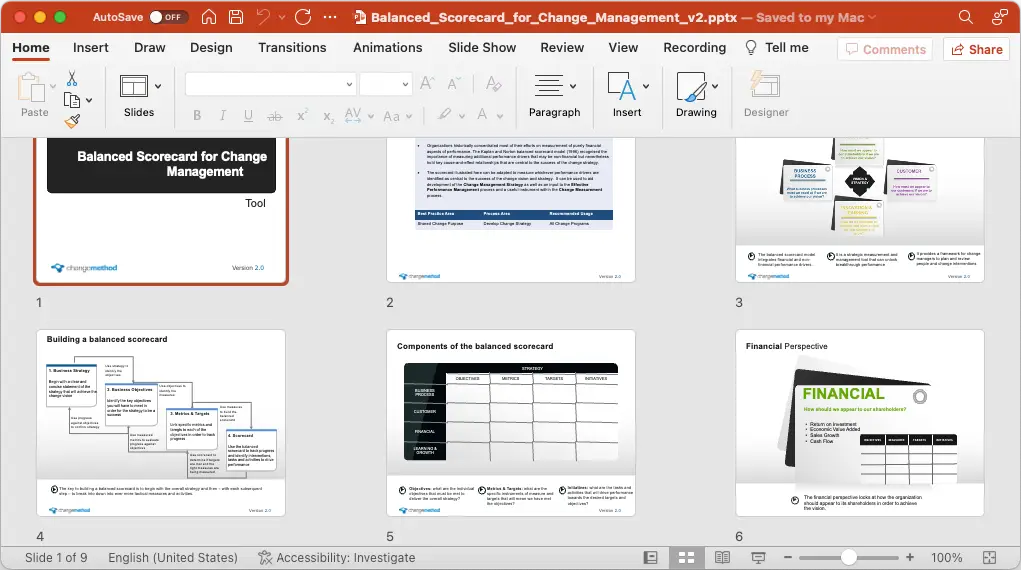Open the Draw tab
This screenshot has height=570, width=1021.
150,48
